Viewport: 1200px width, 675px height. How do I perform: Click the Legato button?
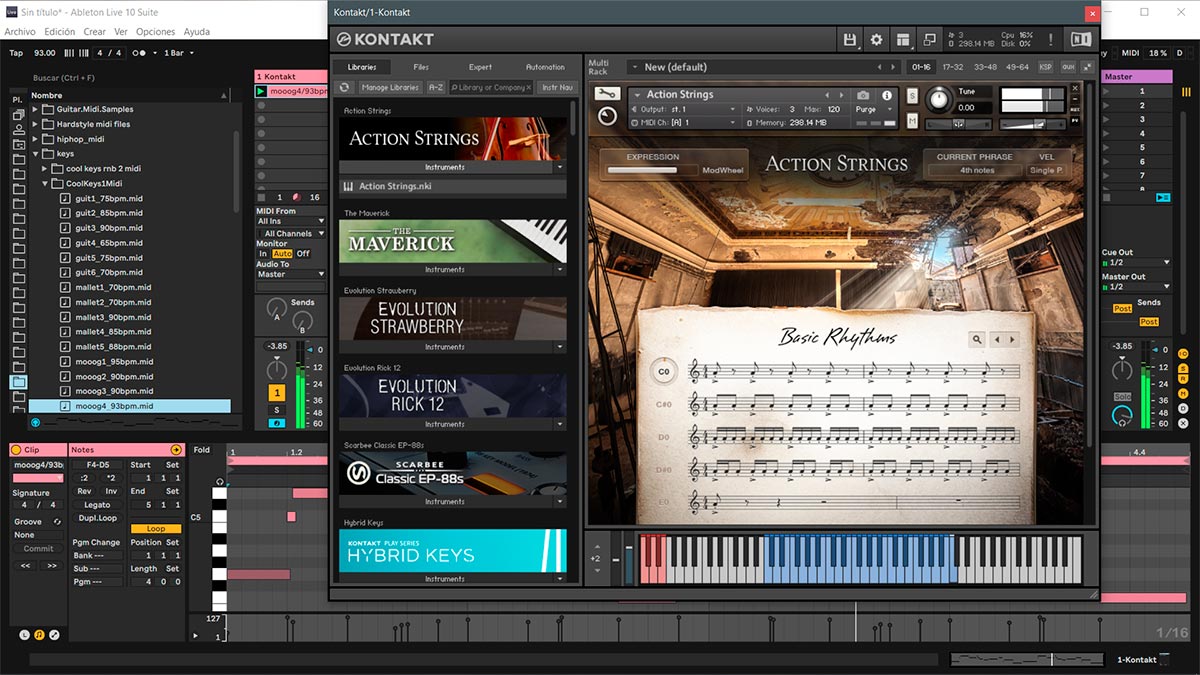(x=97, y=505)
